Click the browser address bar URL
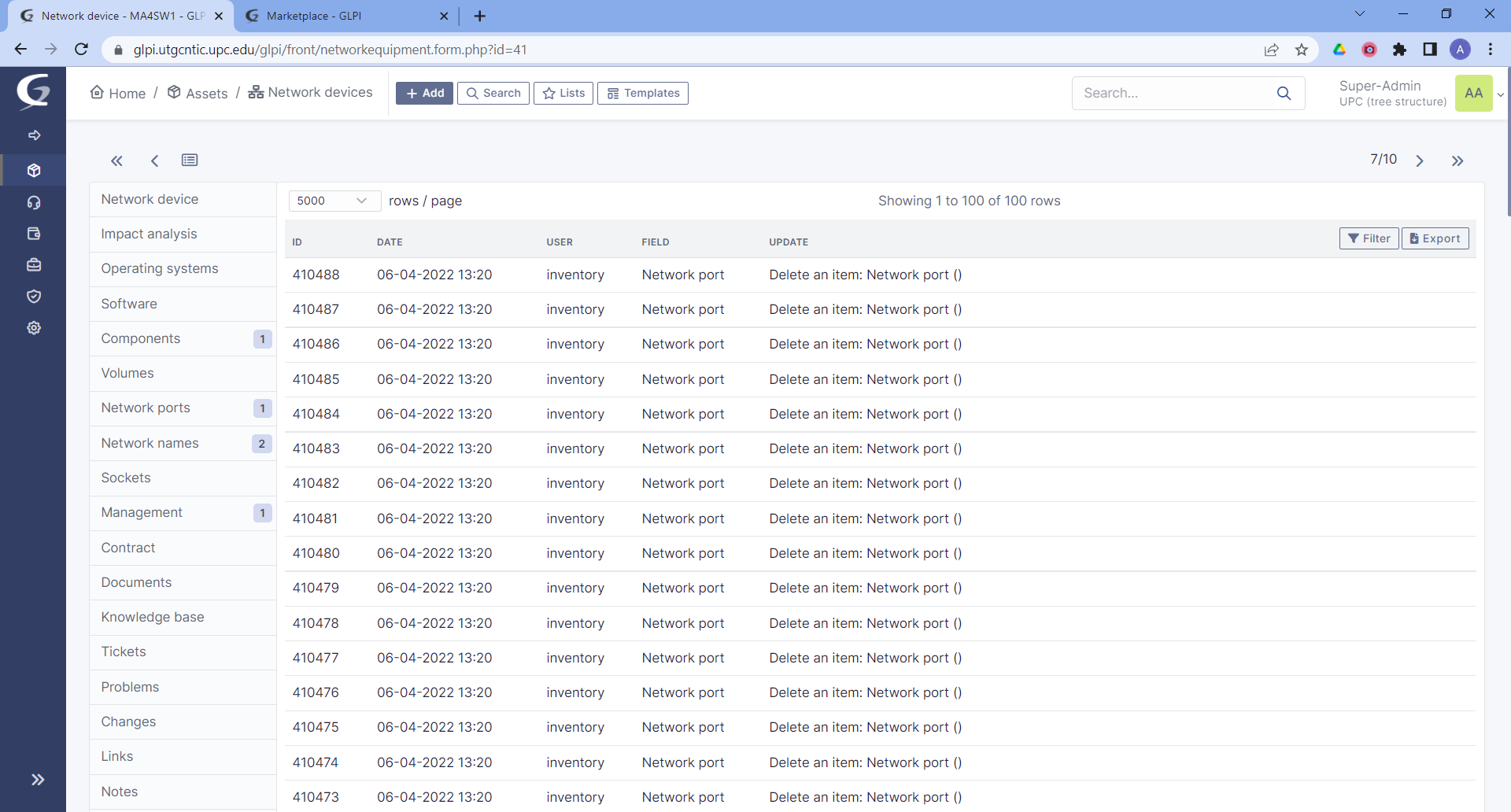The image size is (1511, 812). coord(330,50)
